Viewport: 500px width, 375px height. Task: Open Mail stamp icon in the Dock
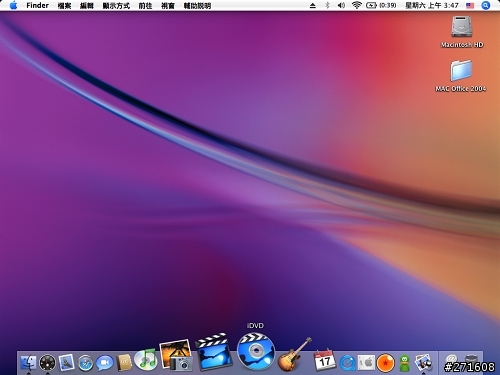pos(66,363)
